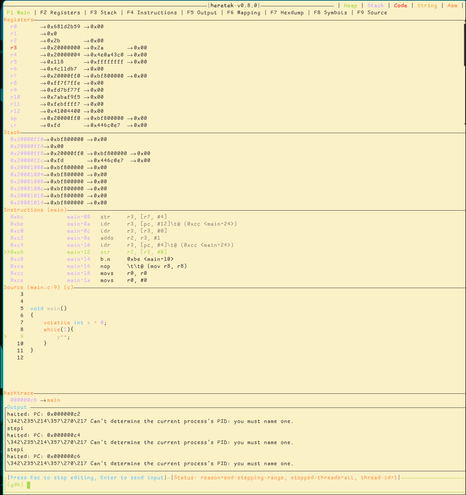The height and width of the screenshot is (495, 466).
Task: Click output line halted PC 0x000000c2
Action: (43, 414)
